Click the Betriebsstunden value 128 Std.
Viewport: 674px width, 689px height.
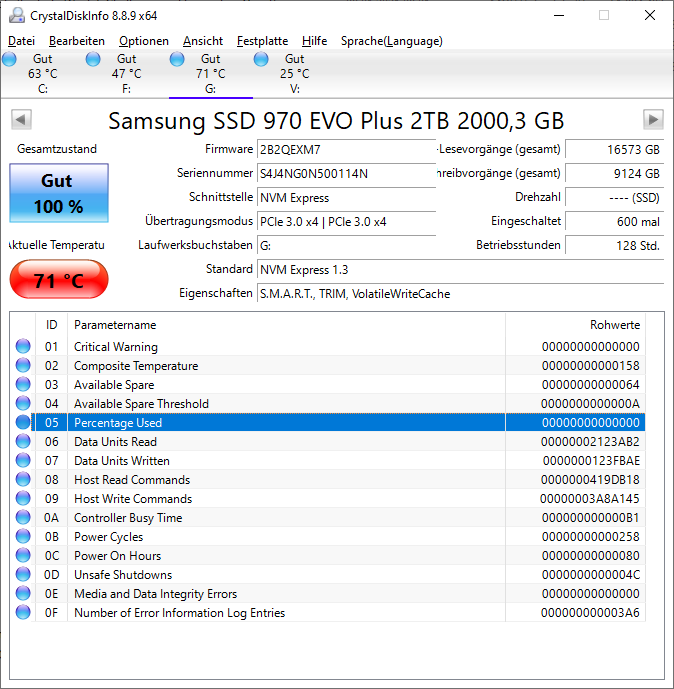(615, 245)
